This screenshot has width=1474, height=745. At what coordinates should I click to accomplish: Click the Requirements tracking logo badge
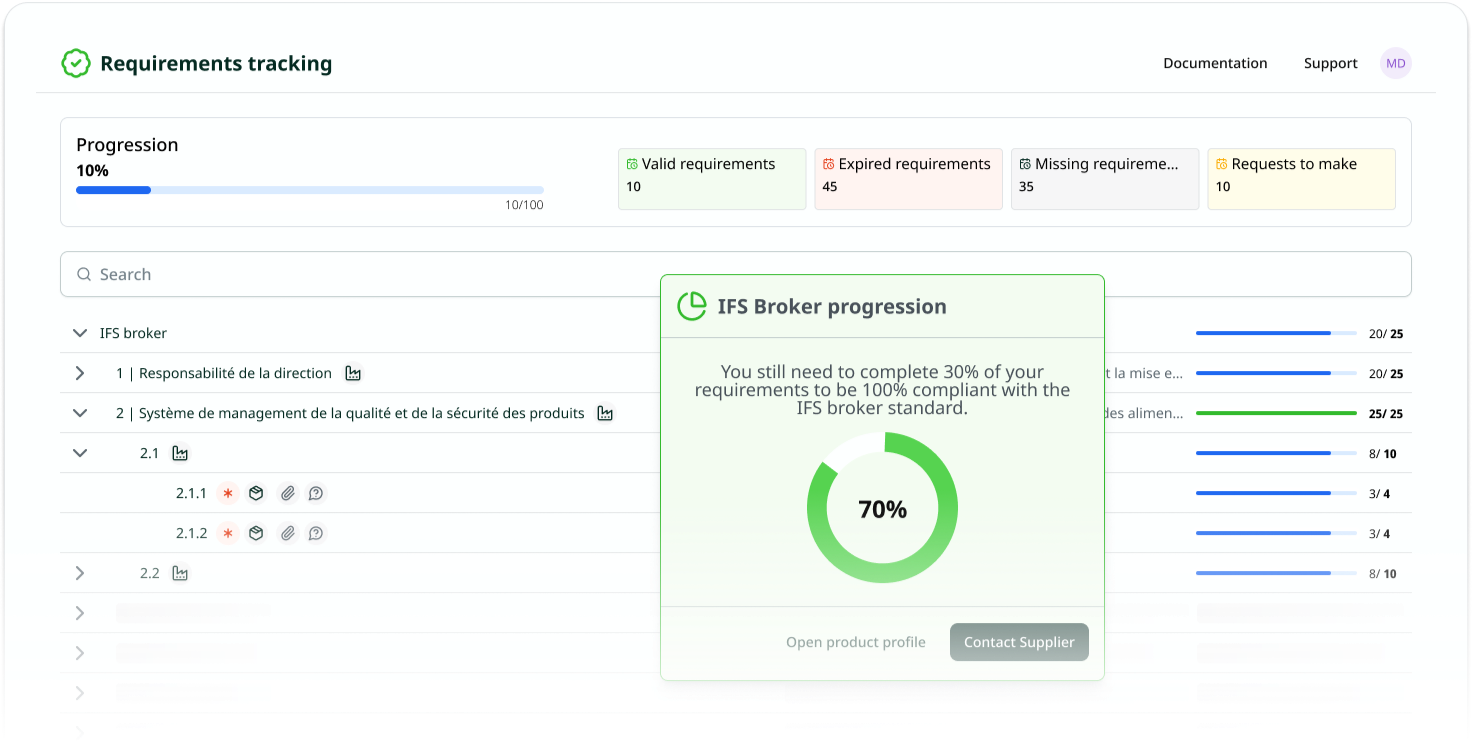76,64
